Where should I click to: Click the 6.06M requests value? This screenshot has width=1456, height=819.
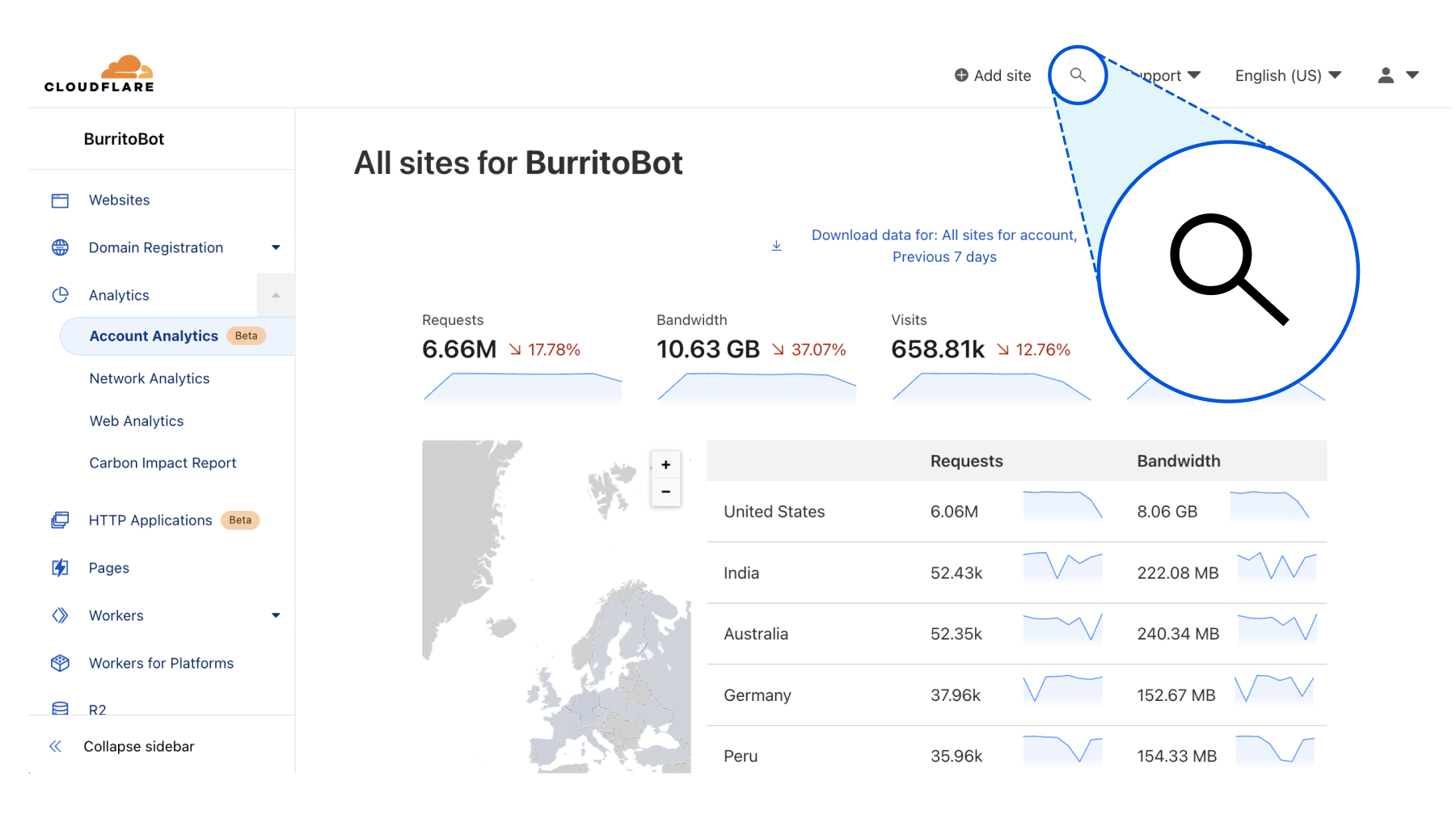coord(954,512)
